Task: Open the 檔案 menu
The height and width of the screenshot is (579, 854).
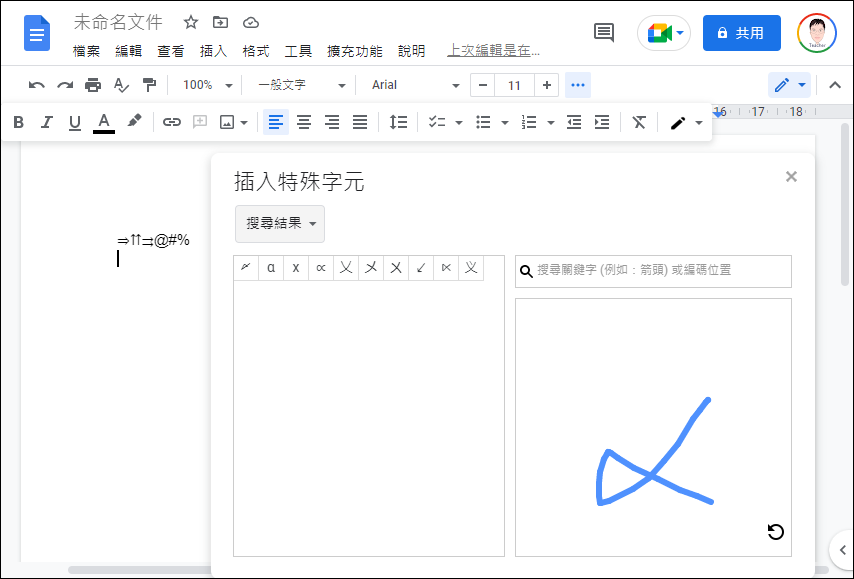Action: click(86, 51)
